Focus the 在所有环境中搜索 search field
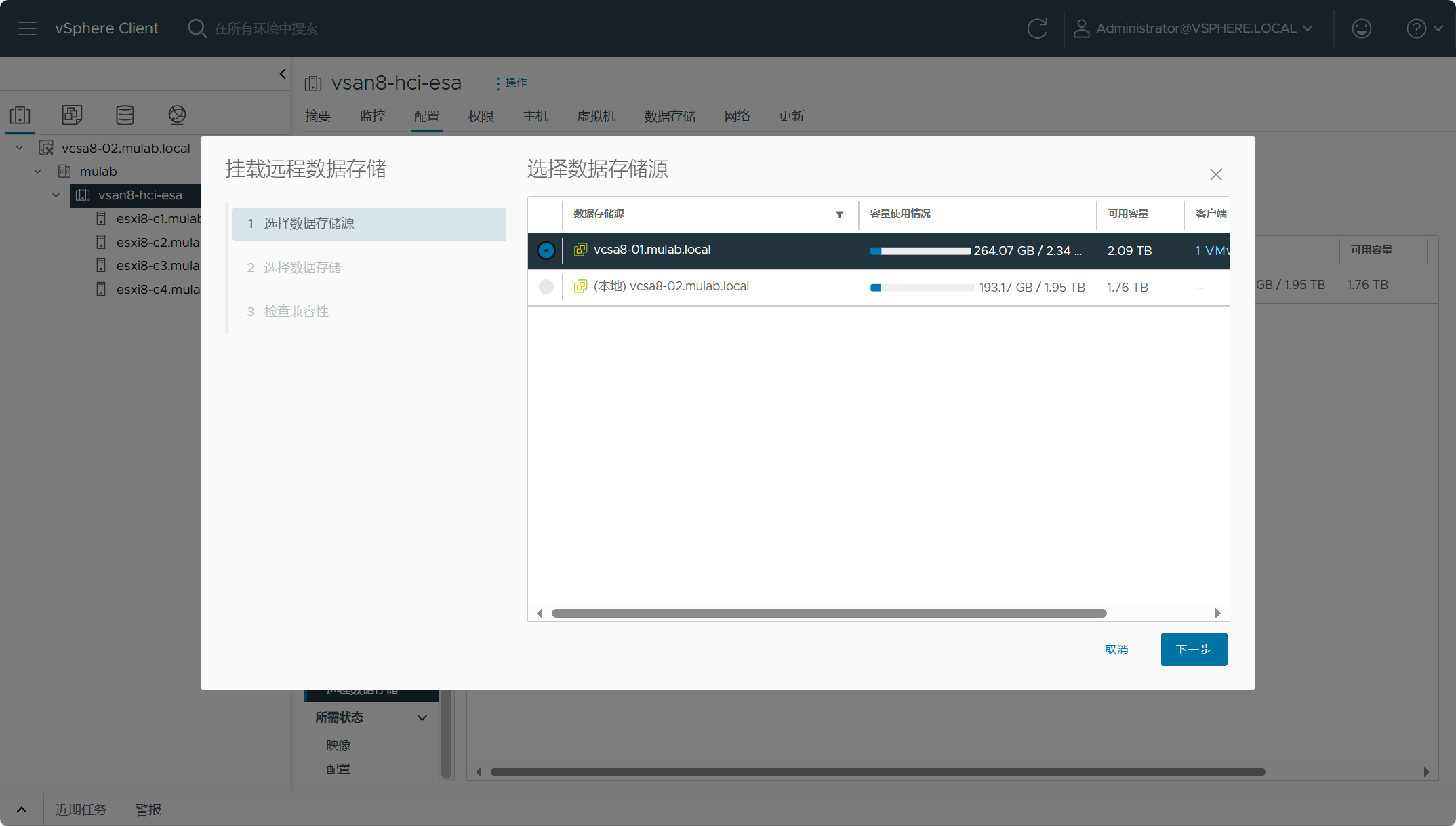1456x826 pixels. 266,28
